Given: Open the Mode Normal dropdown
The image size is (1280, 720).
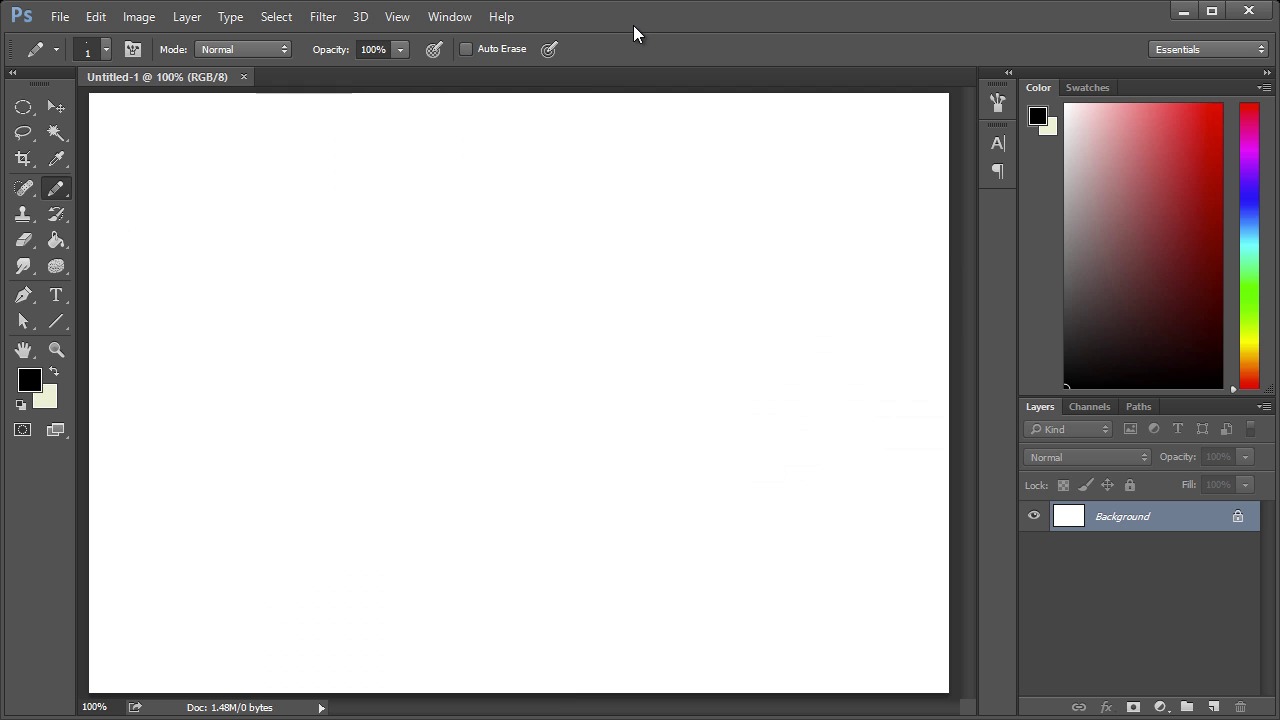Looking at the screenshot, I should 244,49.
